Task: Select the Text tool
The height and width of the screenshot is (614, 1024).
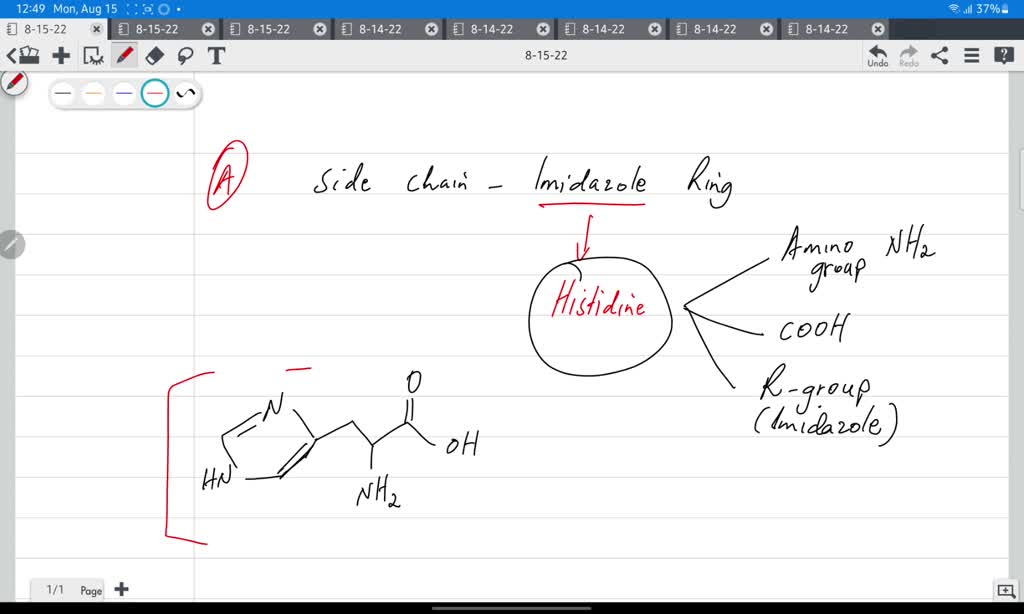Action: click(217, 54)
